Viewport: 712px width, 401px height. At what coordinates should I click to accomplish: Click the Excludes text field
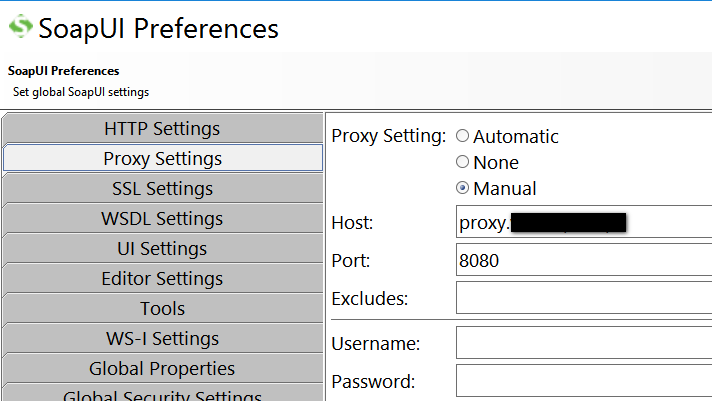pyautogui.click(x=583, y=298)
